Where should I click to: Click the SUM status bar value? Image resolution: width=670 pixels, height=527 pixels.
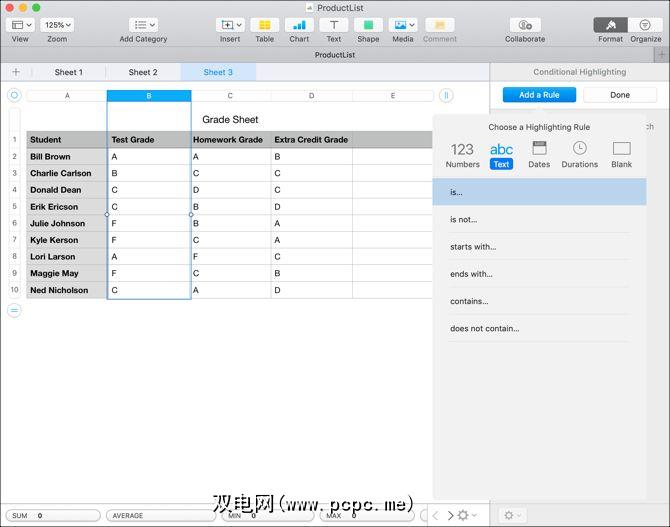coord(53,515)
